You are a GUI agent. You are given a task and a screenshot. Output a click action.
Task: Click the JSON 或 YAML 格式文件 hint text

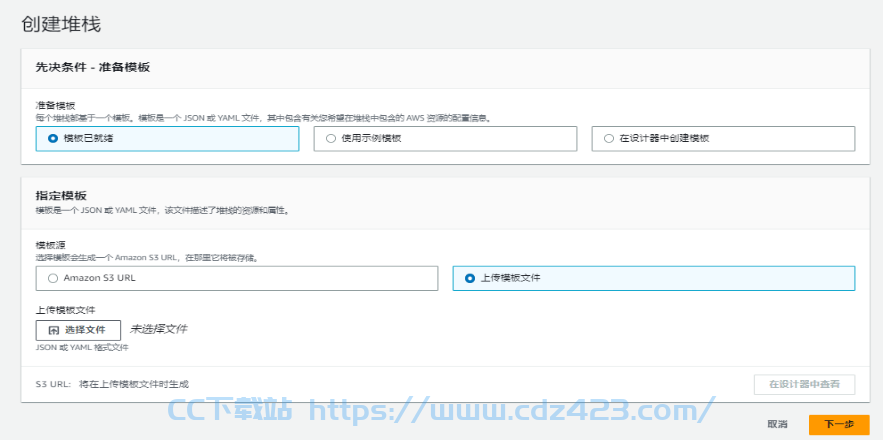tap(82, 348)
